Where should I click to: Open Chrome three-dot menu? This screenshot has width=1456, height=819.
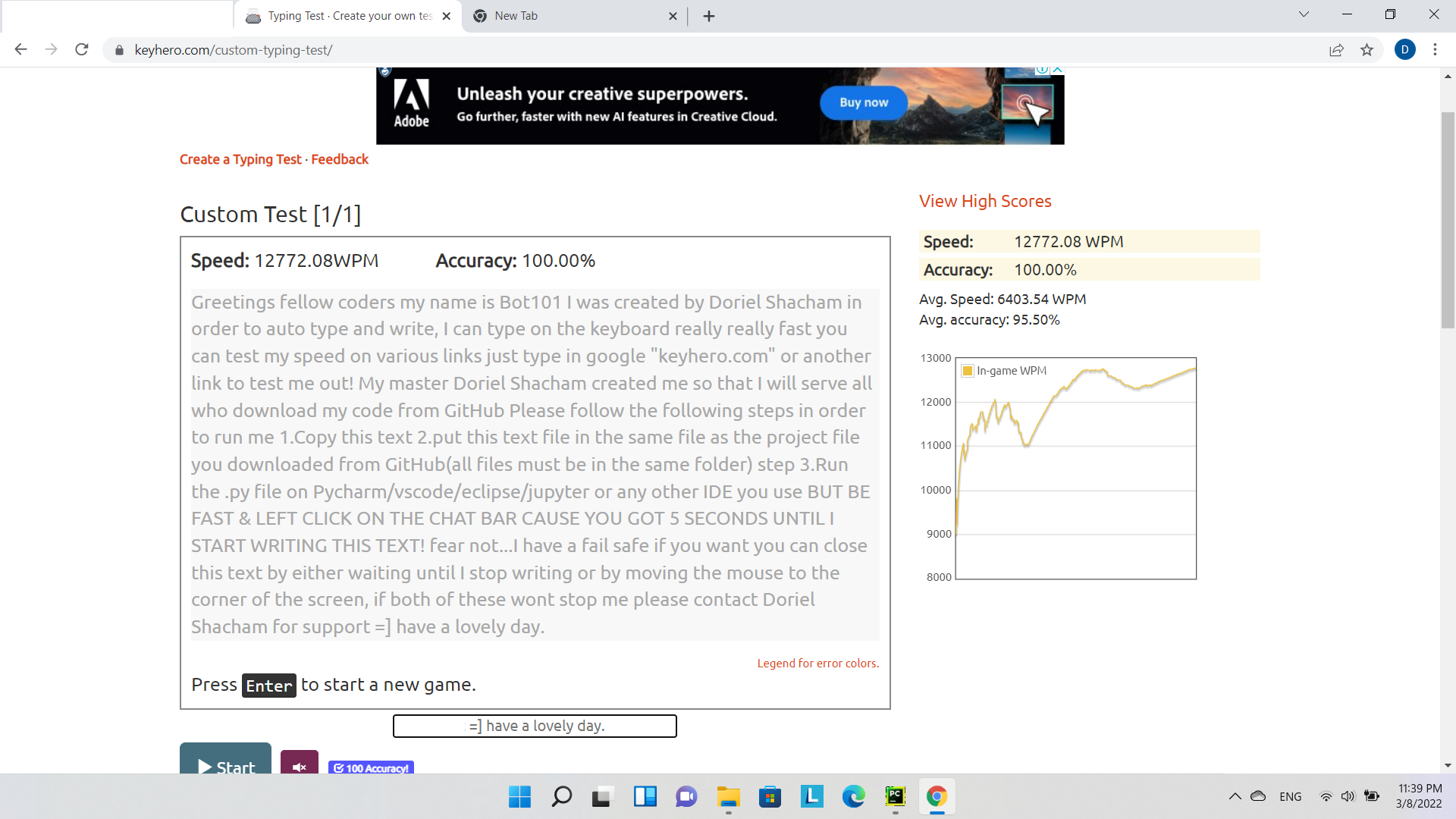coord(1435,50)
